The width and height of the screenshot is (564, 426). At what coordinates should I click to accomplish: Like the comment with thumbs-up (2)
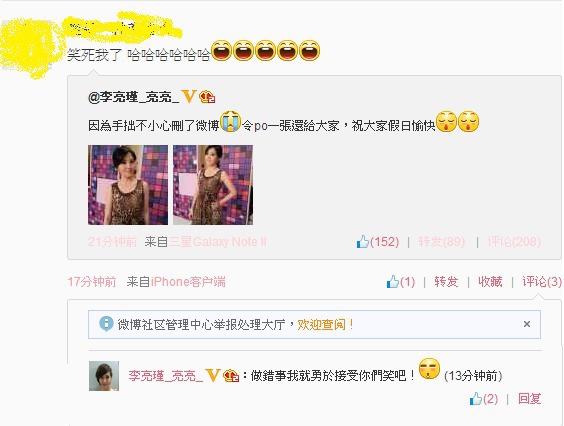coord(476,399)
